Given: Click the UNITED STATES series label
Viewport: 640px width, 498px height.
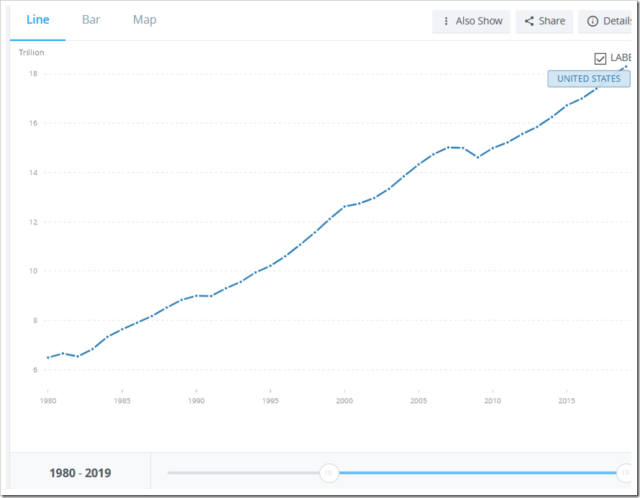Looking at the screenshot, I should click(588, 79).
